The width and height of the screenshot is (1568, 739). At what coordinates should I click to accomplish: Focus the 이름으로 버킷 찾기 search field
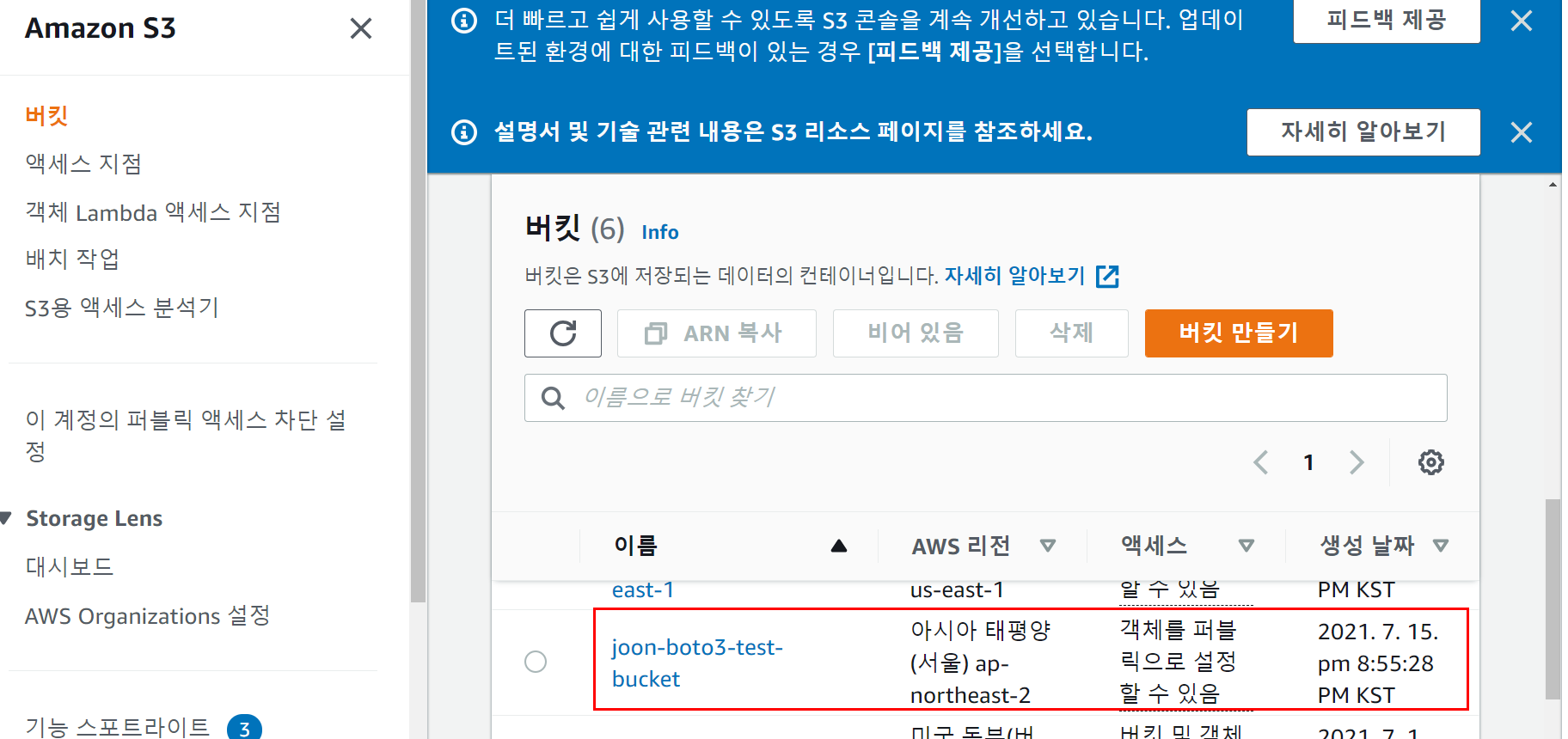tap(986, 398)
